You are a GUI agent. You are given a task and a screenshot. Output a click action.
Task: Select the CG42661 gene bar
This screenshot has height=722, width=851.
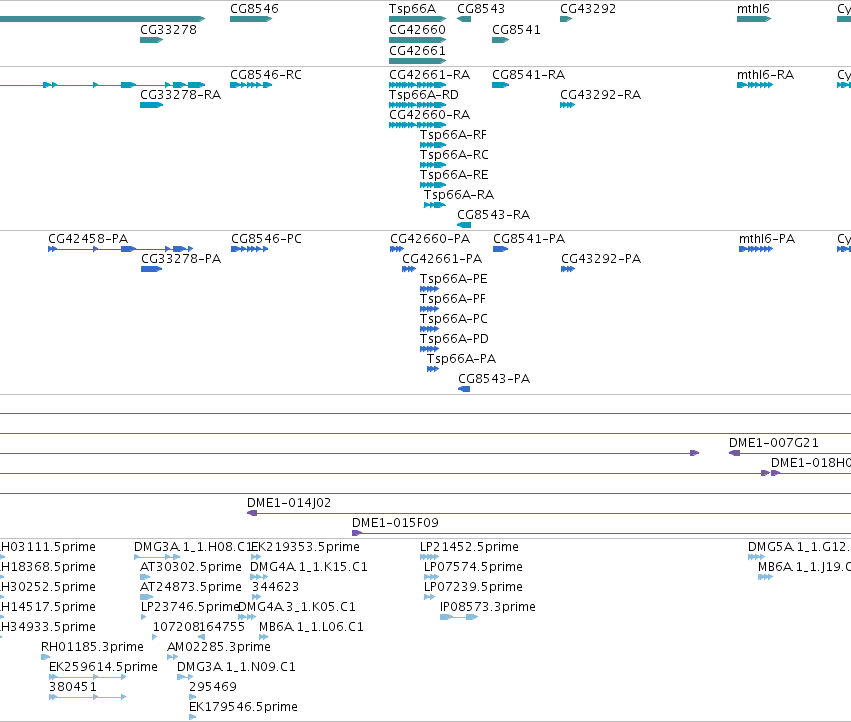(417, 60)
